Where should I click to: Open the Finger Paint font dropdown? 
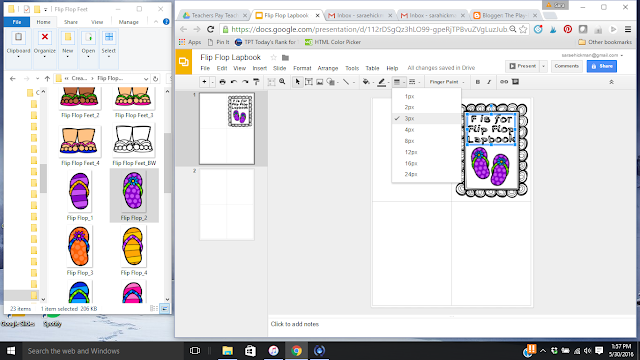447,82
